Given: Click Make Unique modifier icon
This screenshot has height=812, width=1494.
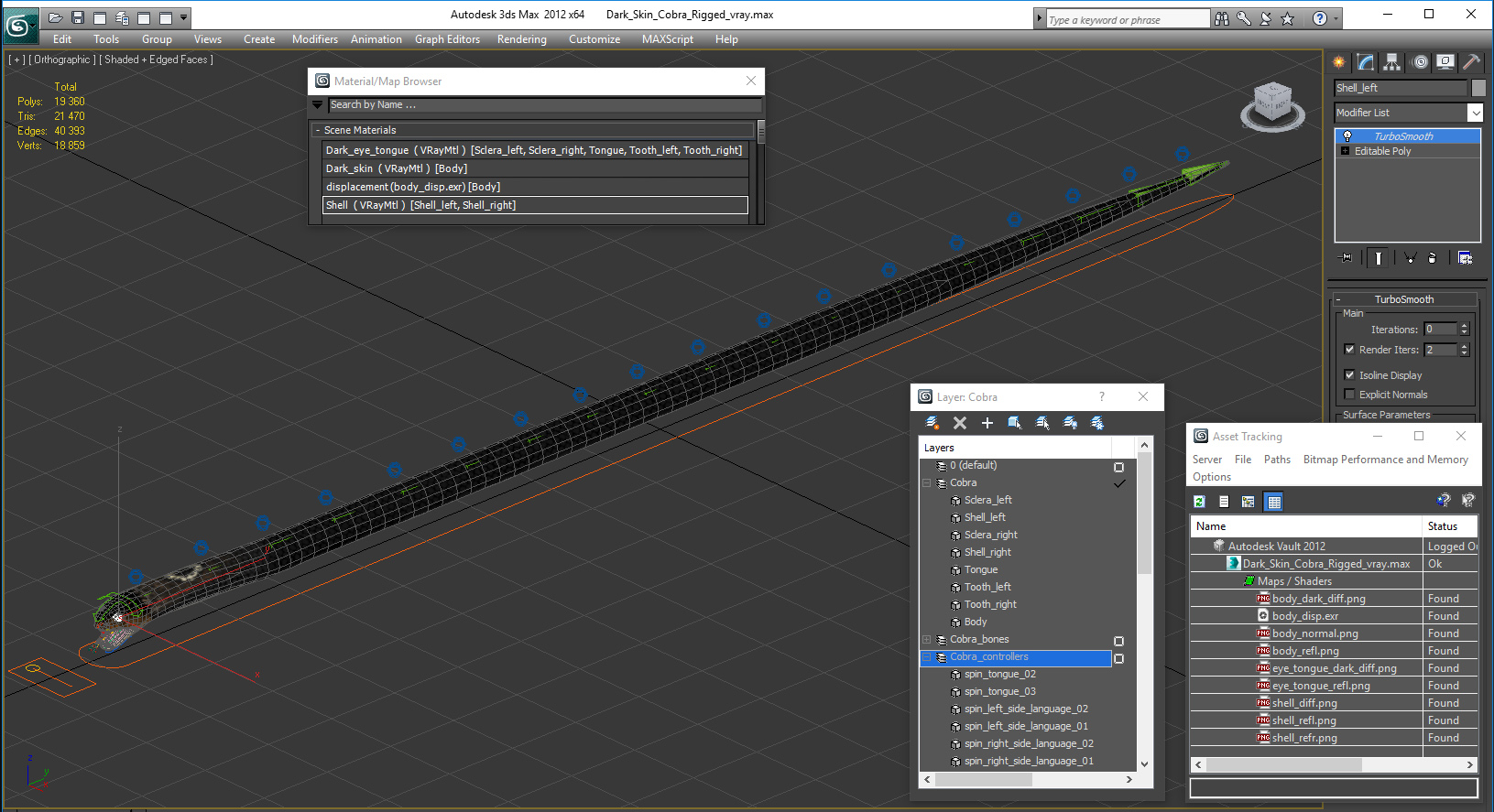Looking at the screenshot, I should click(x=1410, y=258).
